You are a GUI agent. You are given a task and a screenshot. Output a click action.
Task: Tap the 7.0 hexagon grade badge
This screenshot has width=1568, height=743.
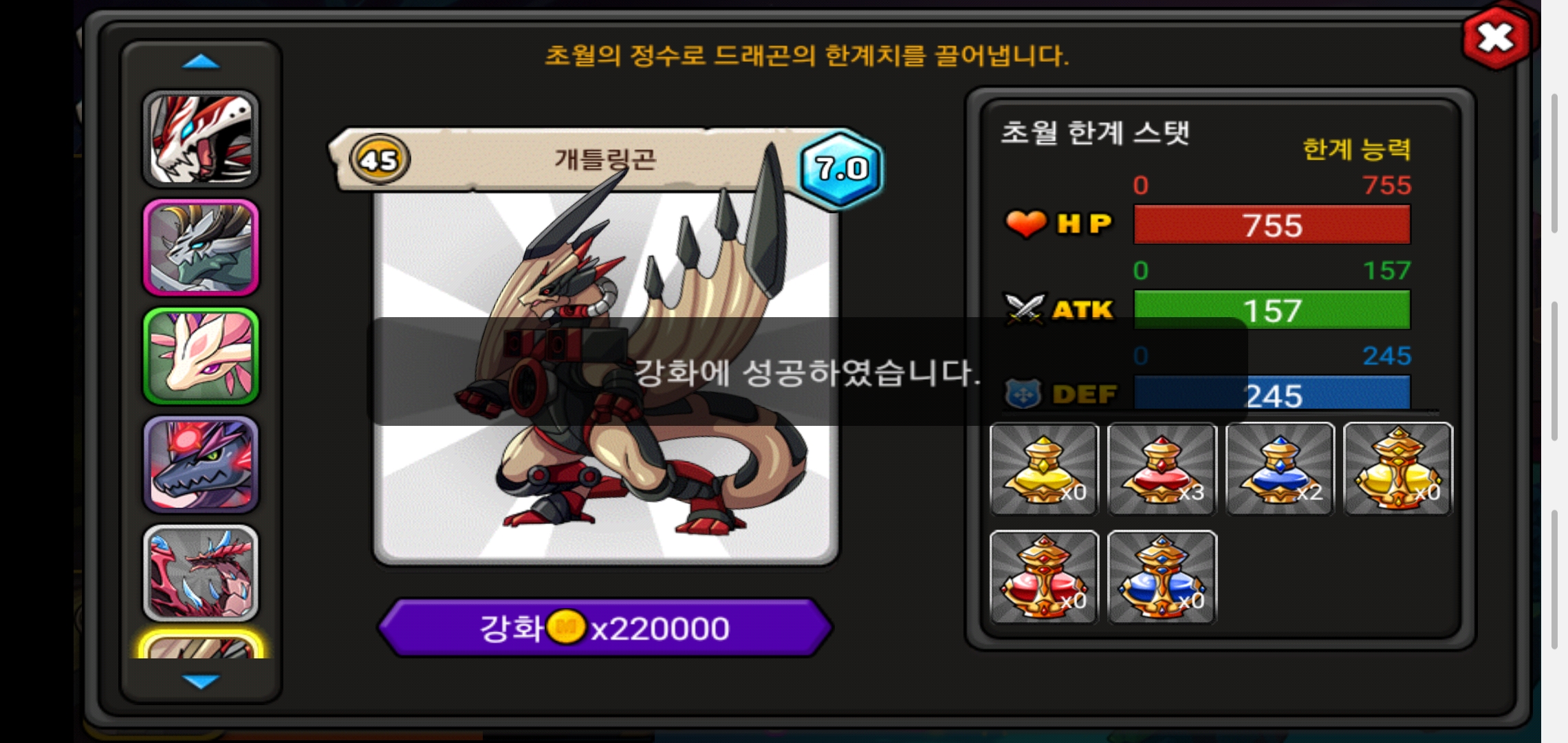click(840, 169)
